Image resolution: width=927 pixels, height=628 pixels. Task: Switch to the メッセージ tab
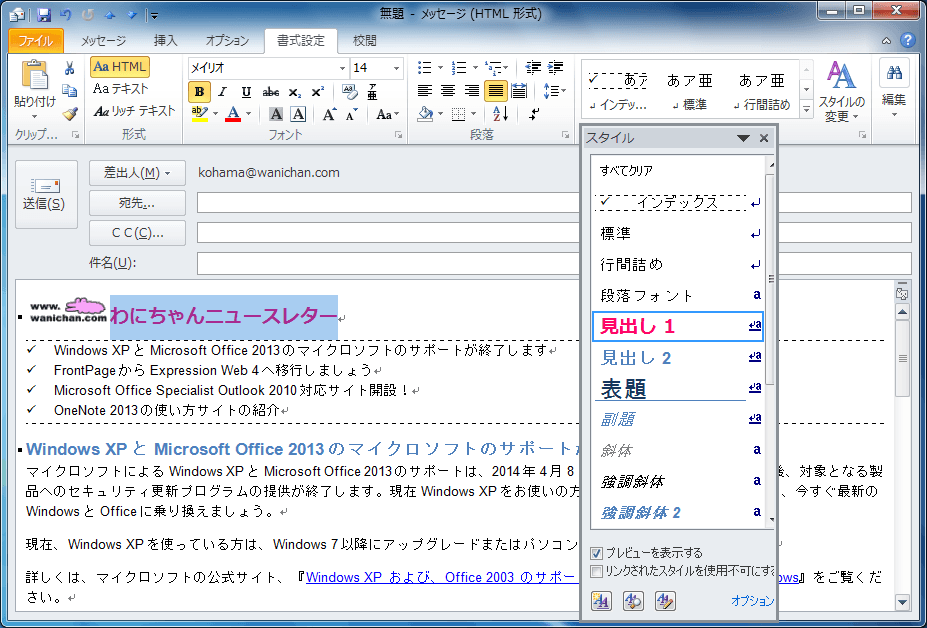click(x=103, y=41)
